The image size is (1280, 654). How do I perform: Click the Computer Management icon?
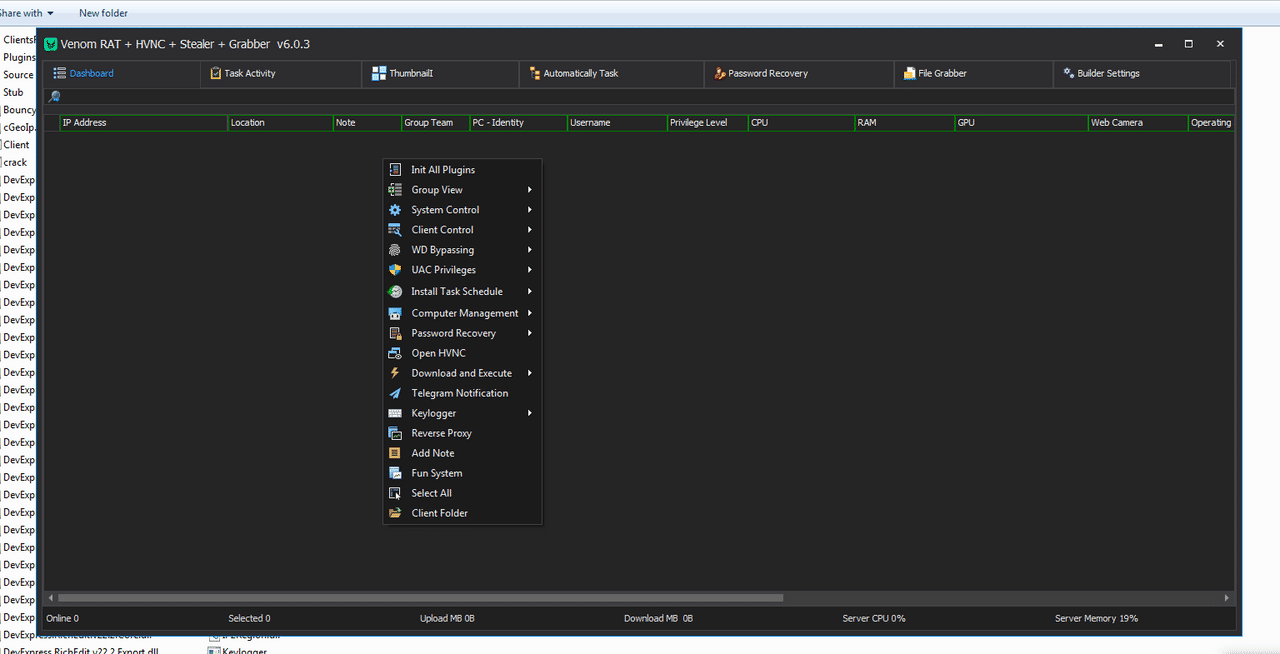[396, 312]
